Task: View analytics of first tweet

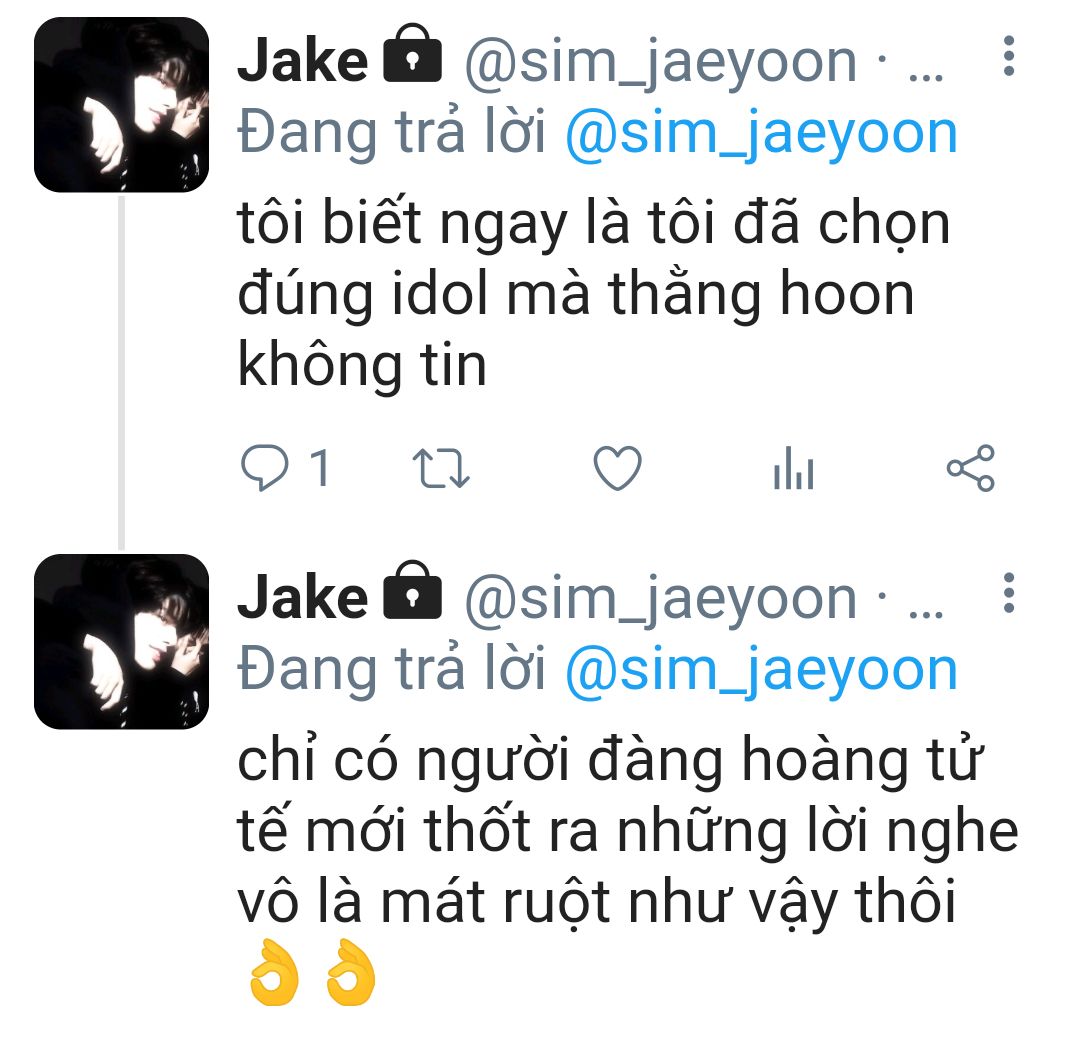Action: click(x=793, y=468)
